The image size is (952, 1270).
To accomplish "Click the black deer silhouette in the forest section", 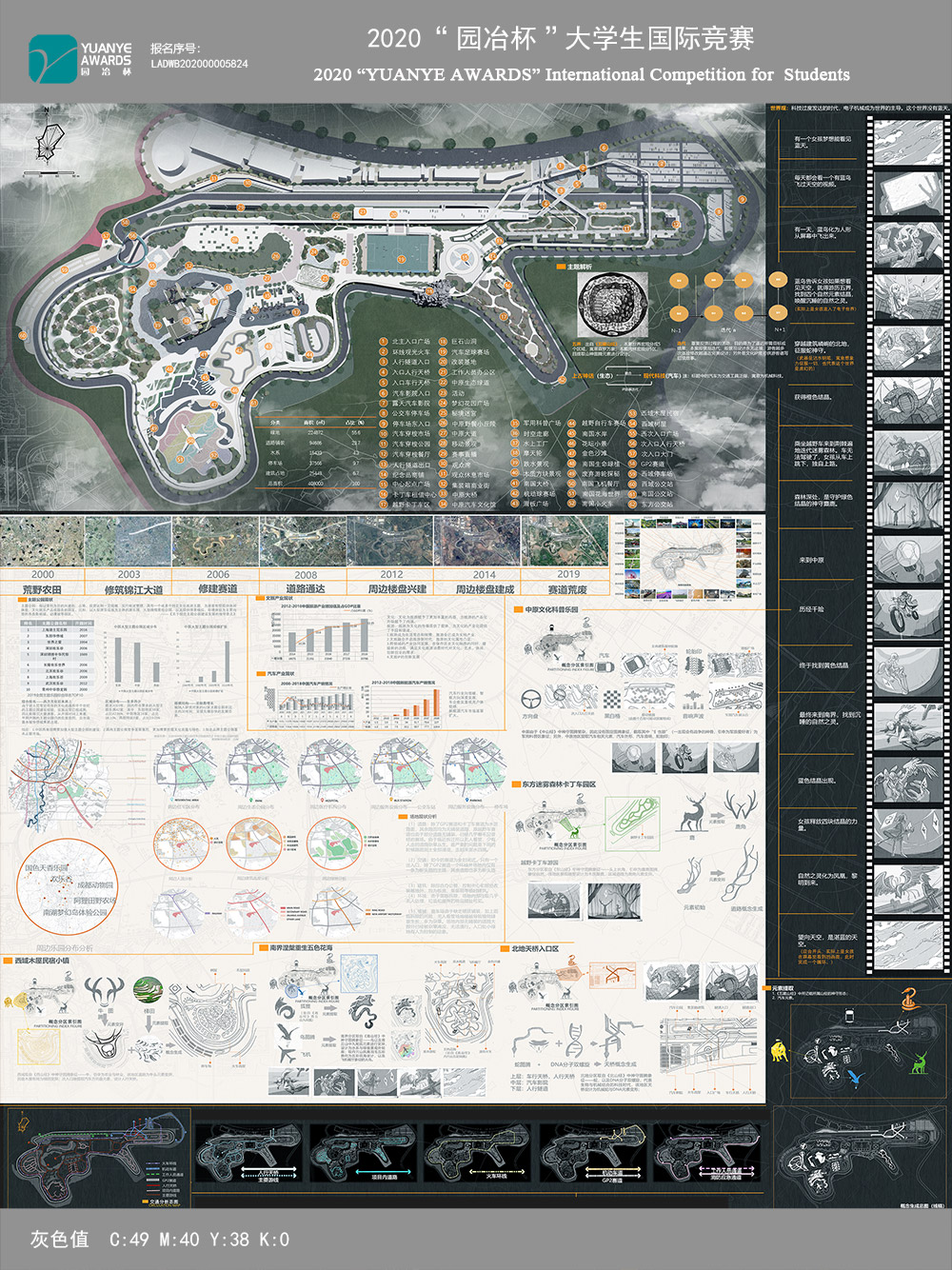I will 695,814.
